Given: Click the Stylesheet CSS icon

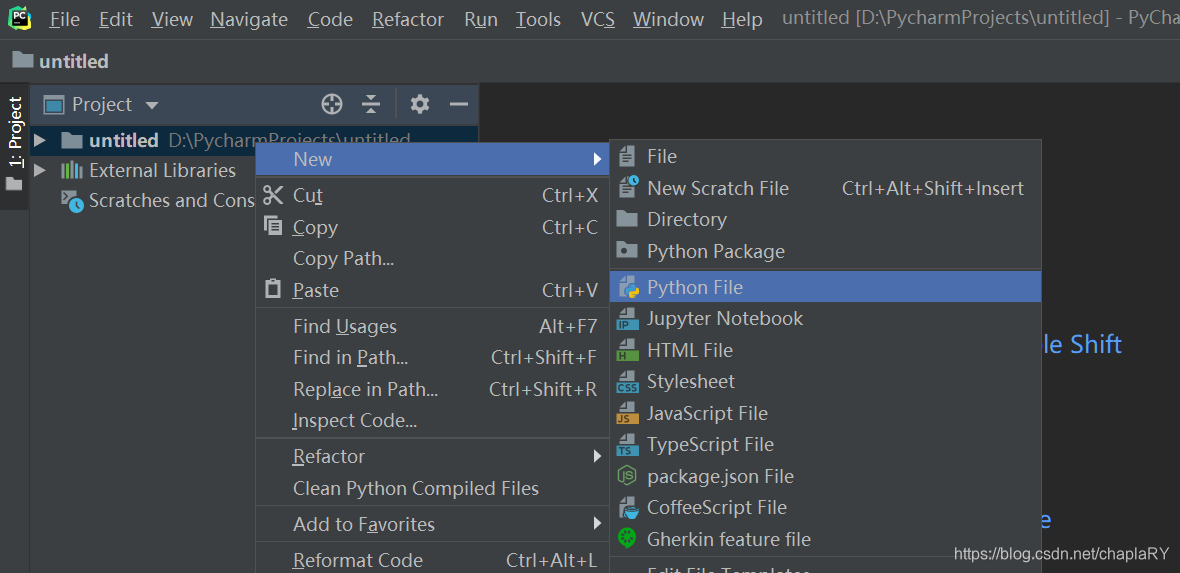Looking at the screenshot, I should click(x=628, y=383).
